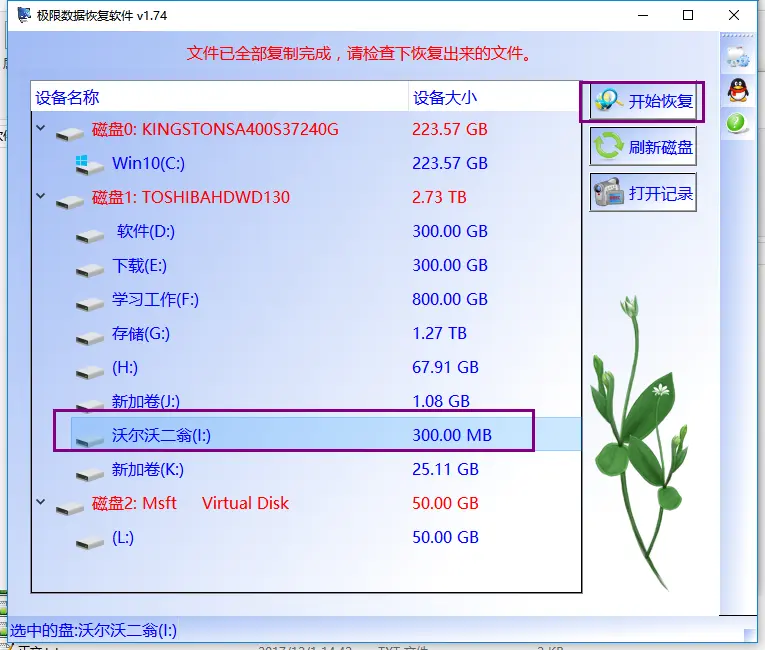Click the disk icon for 磁盘0
This screenshot has height=650, width=765.
[x=69, y=134]
